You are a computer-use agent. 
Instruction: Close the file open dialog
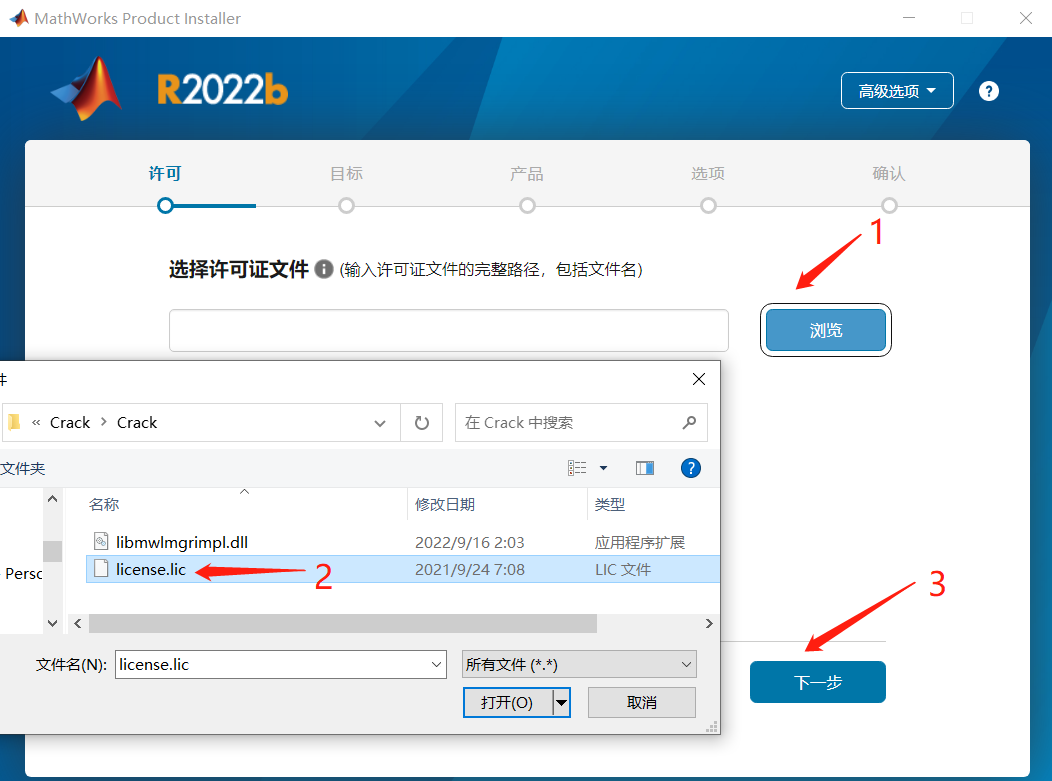[698, 379]
